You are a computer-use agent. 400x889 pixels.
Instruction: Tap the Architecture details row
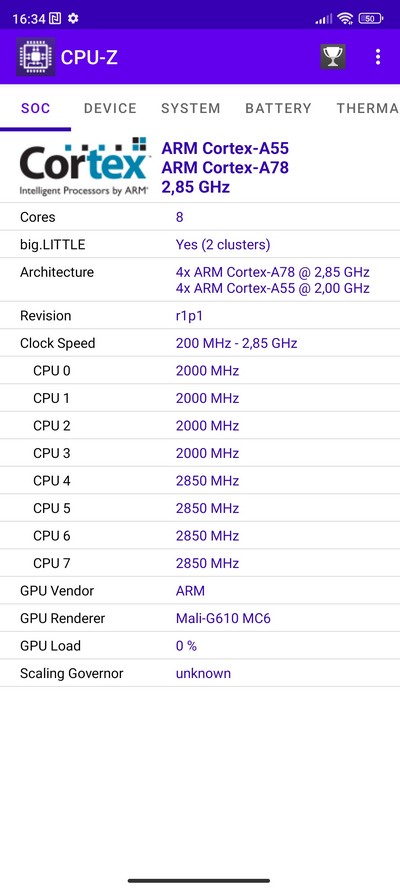(200, 280)
